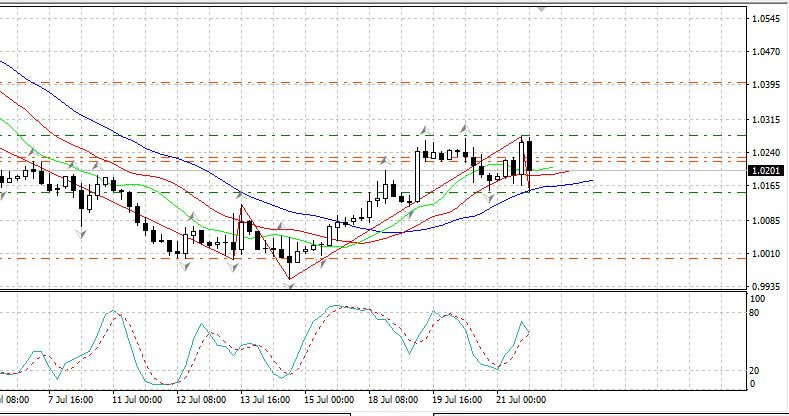Select the top red dash-dot line at 1.0395

click(x=300, y=82)
